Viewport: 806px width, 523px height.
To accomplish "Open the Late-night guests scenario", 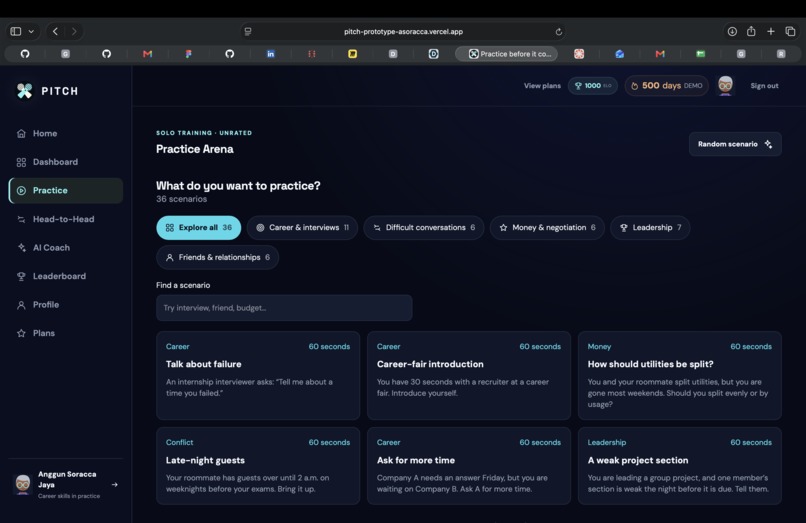I will click(258, 465).
